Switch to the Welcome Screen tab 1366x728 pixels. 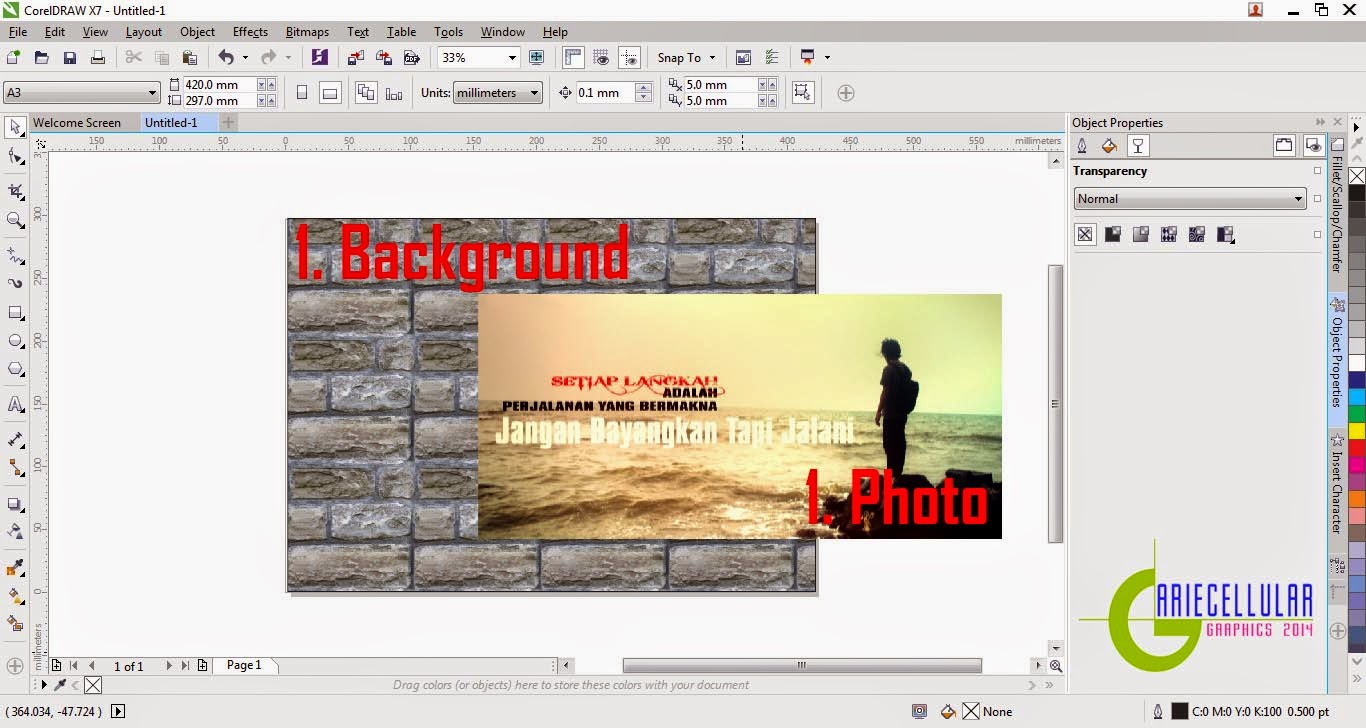(x=77, y=123)
